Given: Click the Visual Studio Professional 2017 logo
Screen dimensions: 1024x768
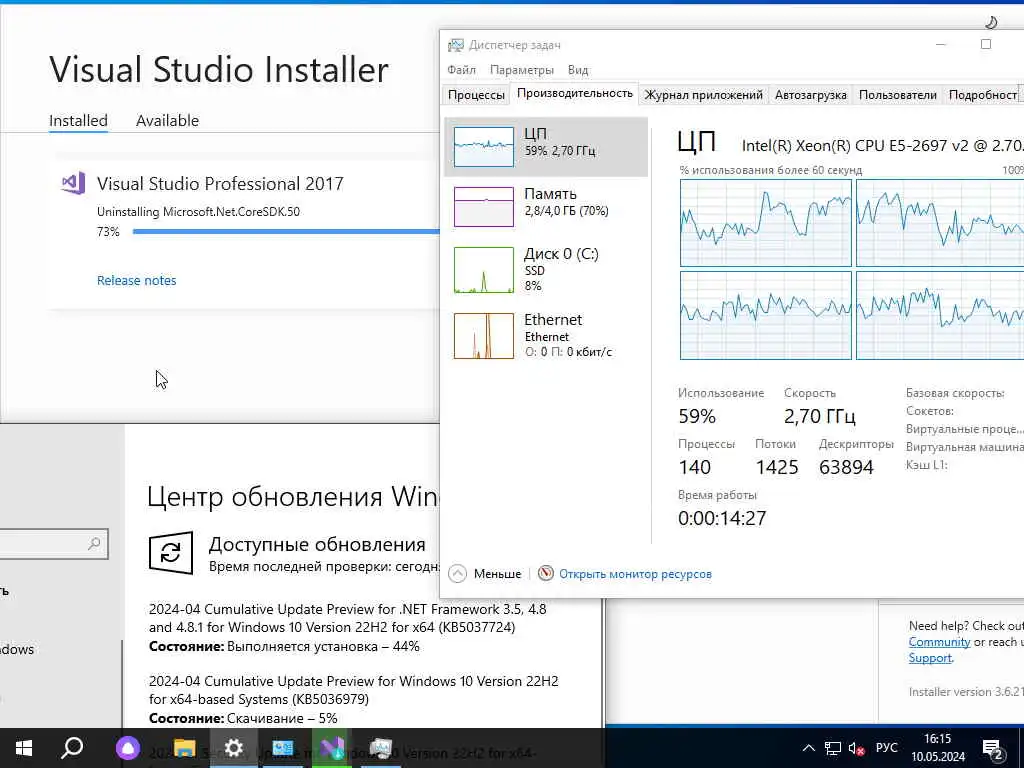Looking at the screenshot, I should pos(73,184).
